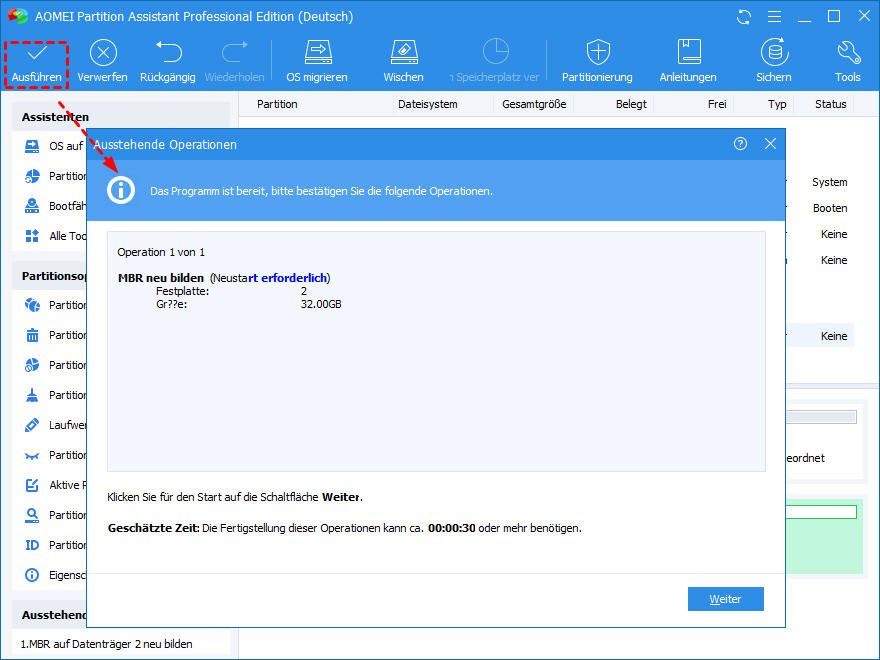Click the System status cell
Image resolution: width=880 pixels, height=660 pixels.
(x=829, y=182)
